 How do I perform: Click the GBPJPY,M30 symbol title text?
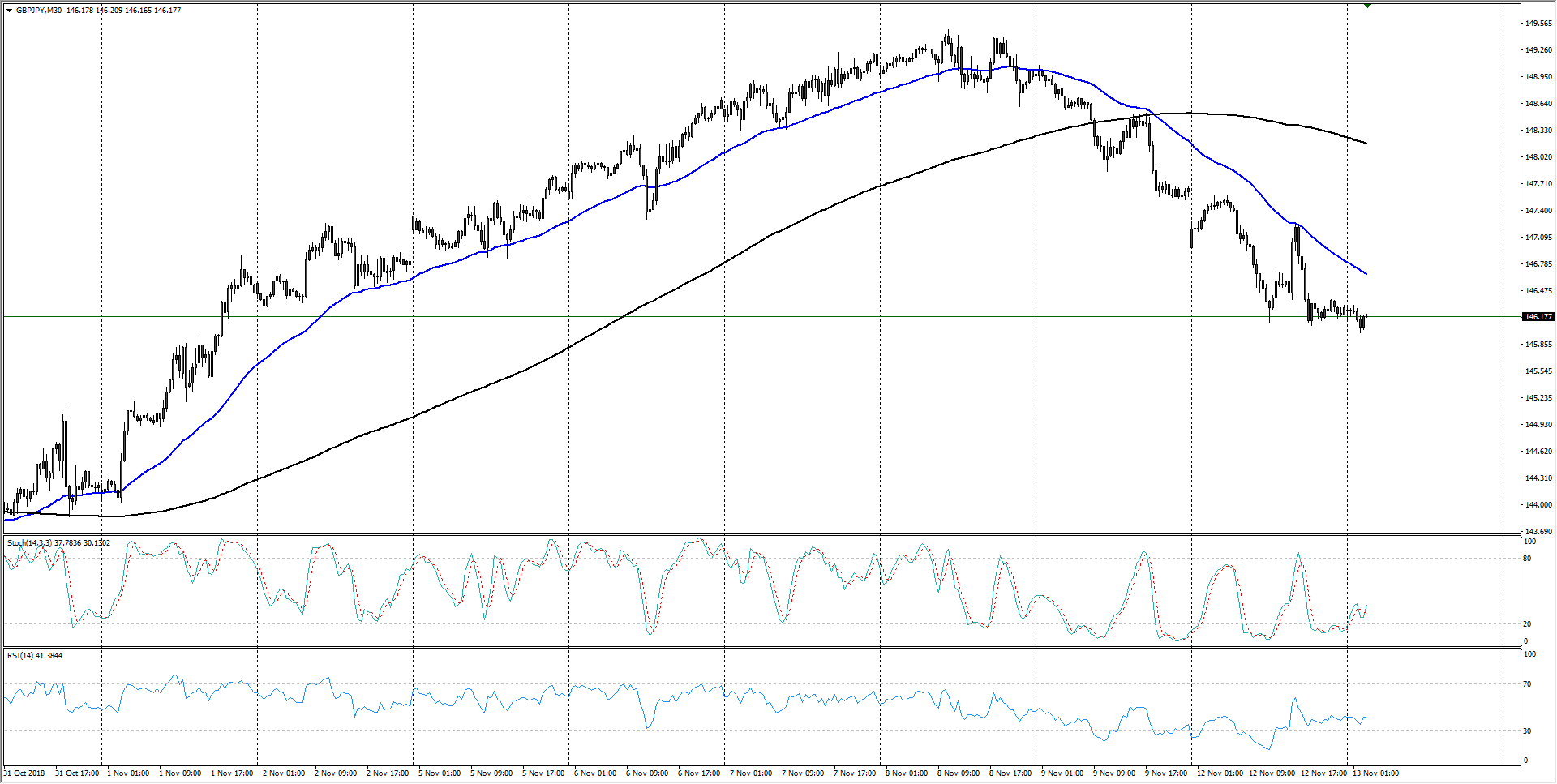38,11
